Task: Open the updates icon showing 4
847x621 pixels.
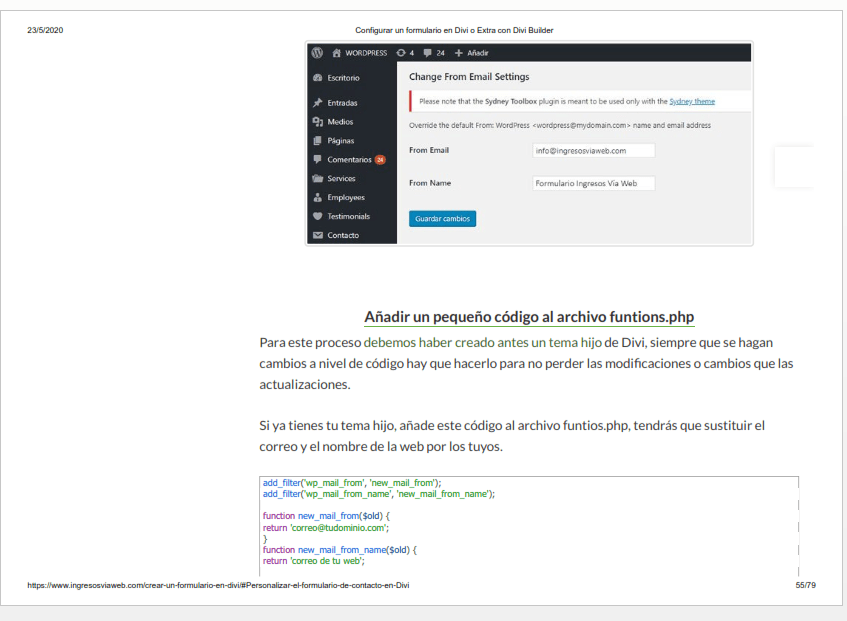Action: pos(401,53)
